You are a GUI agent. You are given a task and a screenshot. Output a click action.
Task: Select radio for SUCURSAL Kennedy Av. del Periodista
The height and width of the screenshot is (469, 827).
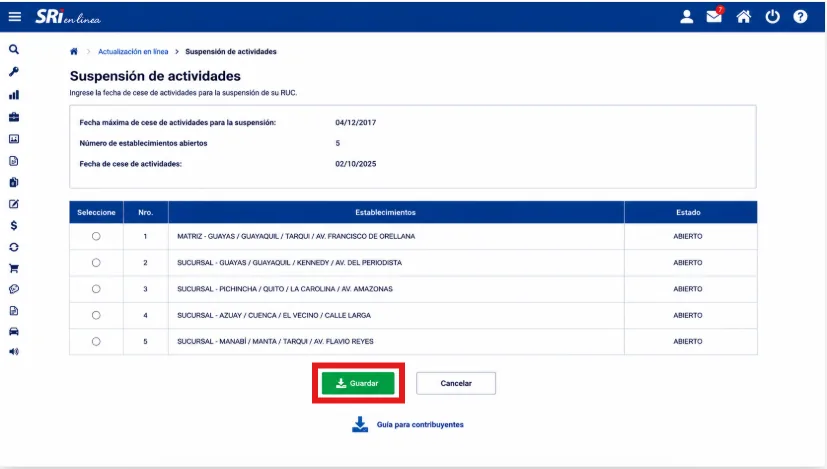coord(96,263)
